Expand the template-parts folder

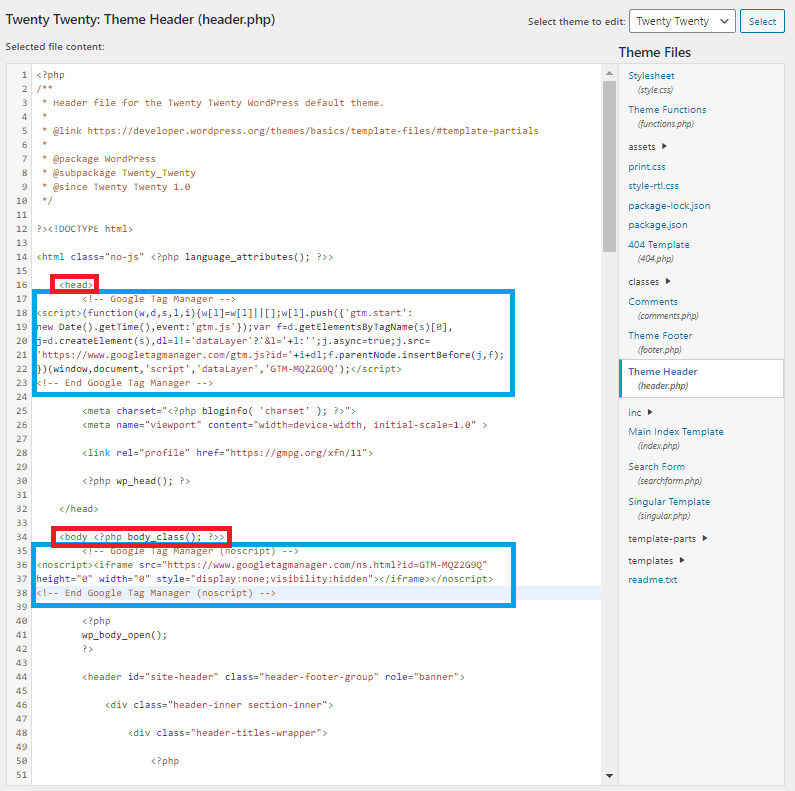pos(667,538)
